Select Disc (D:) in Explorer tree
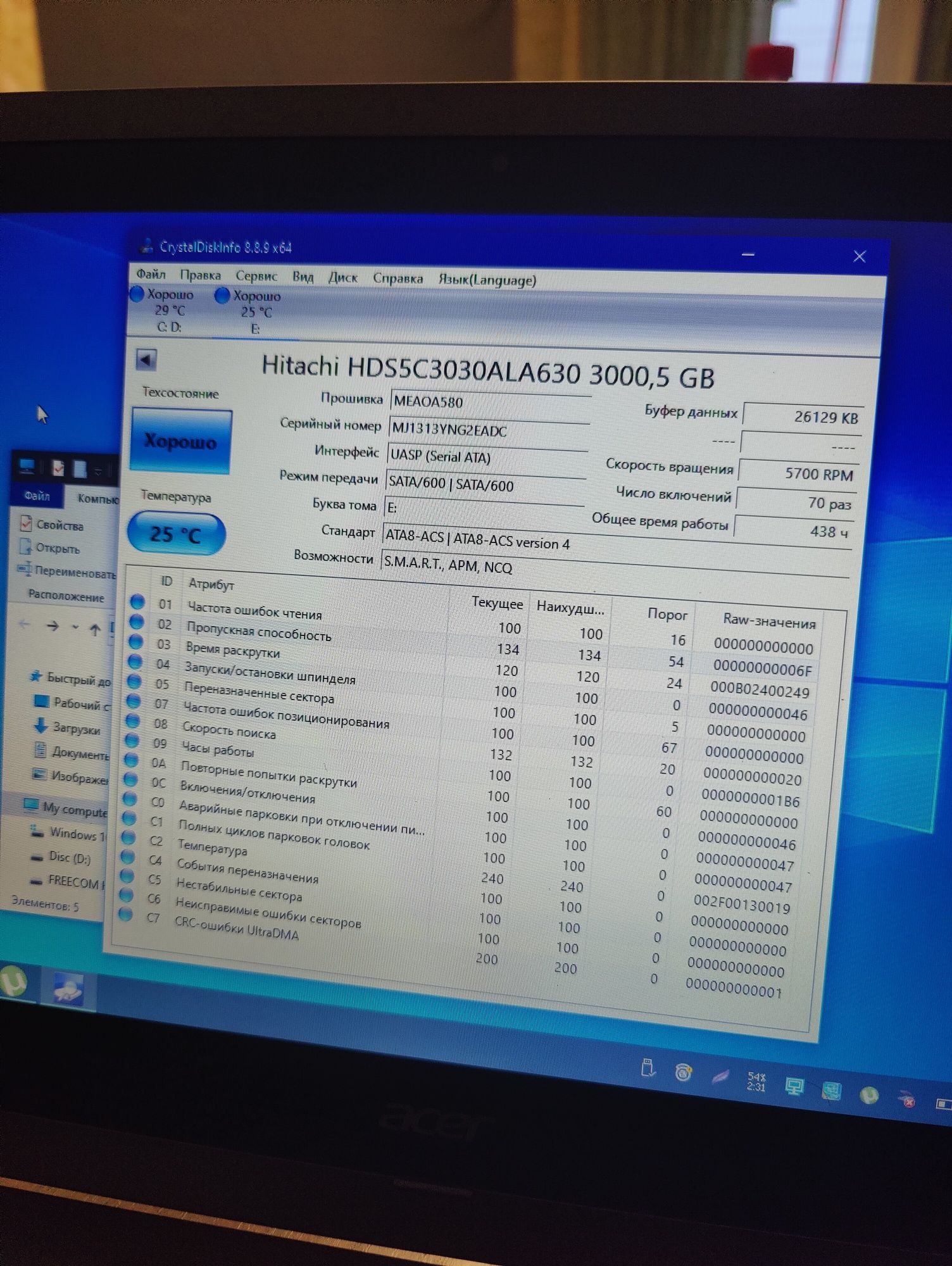This screenshot has width=952, height=1266. point(61,858)
